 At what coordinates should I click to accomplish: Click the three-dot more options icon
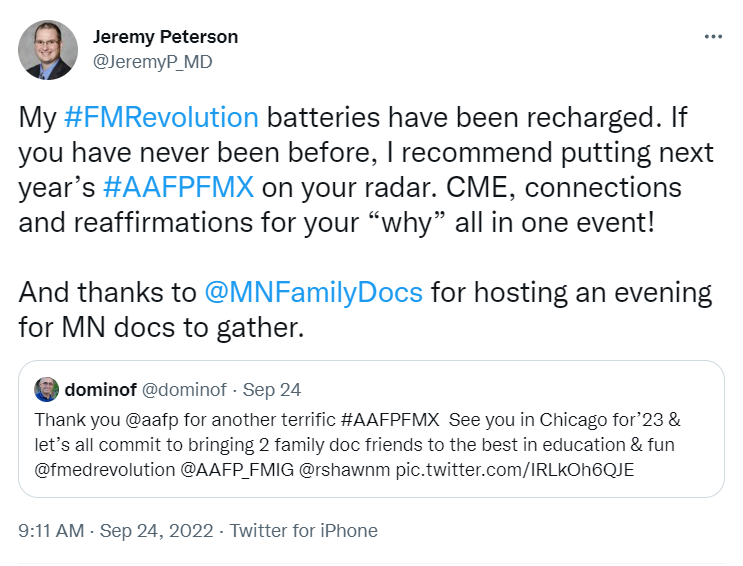713,37
